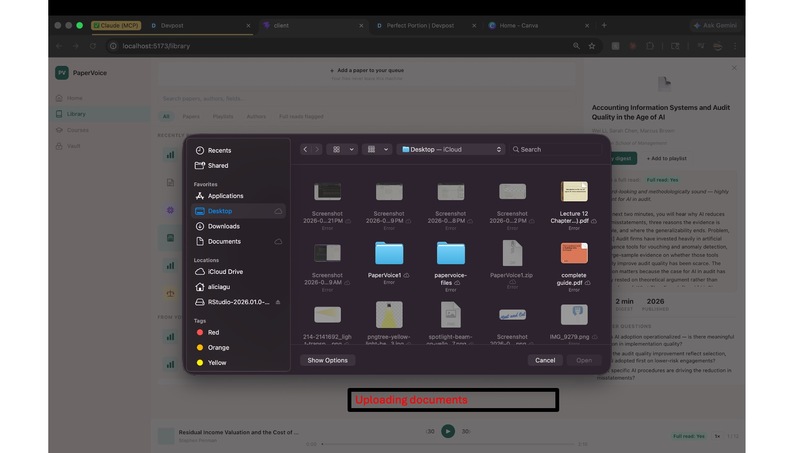Select the Yellow tag
The height and width of the screenshot is (453, 806).
coord(217,363)
